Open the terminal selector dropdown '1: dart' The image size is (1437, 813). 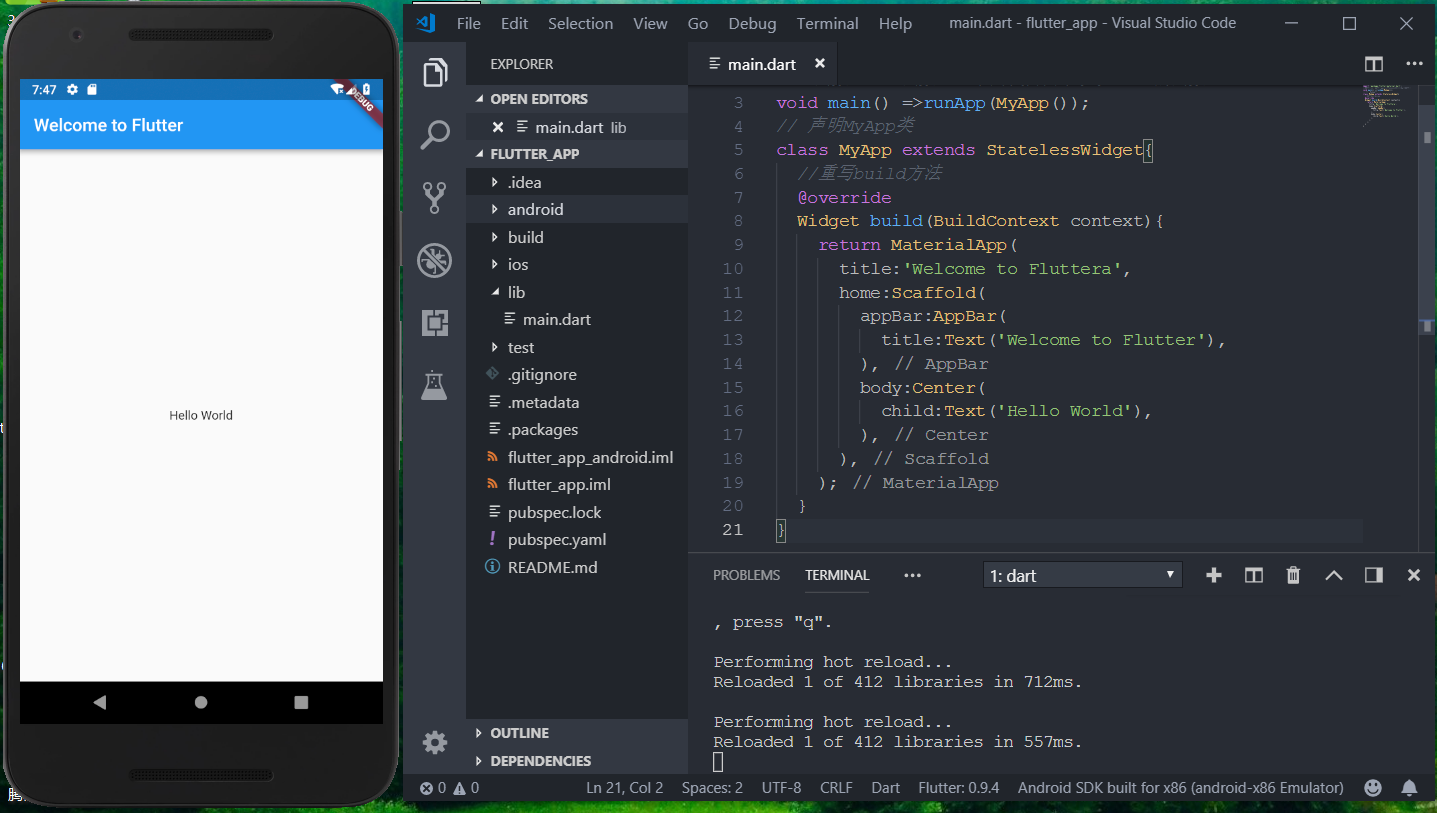pyautogui.click(x=1082, y=575)
